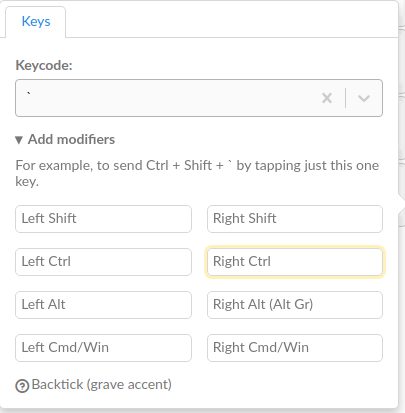Switch to the Keys tab
Screen dimensions: 405x413
[x=36, y=22]
